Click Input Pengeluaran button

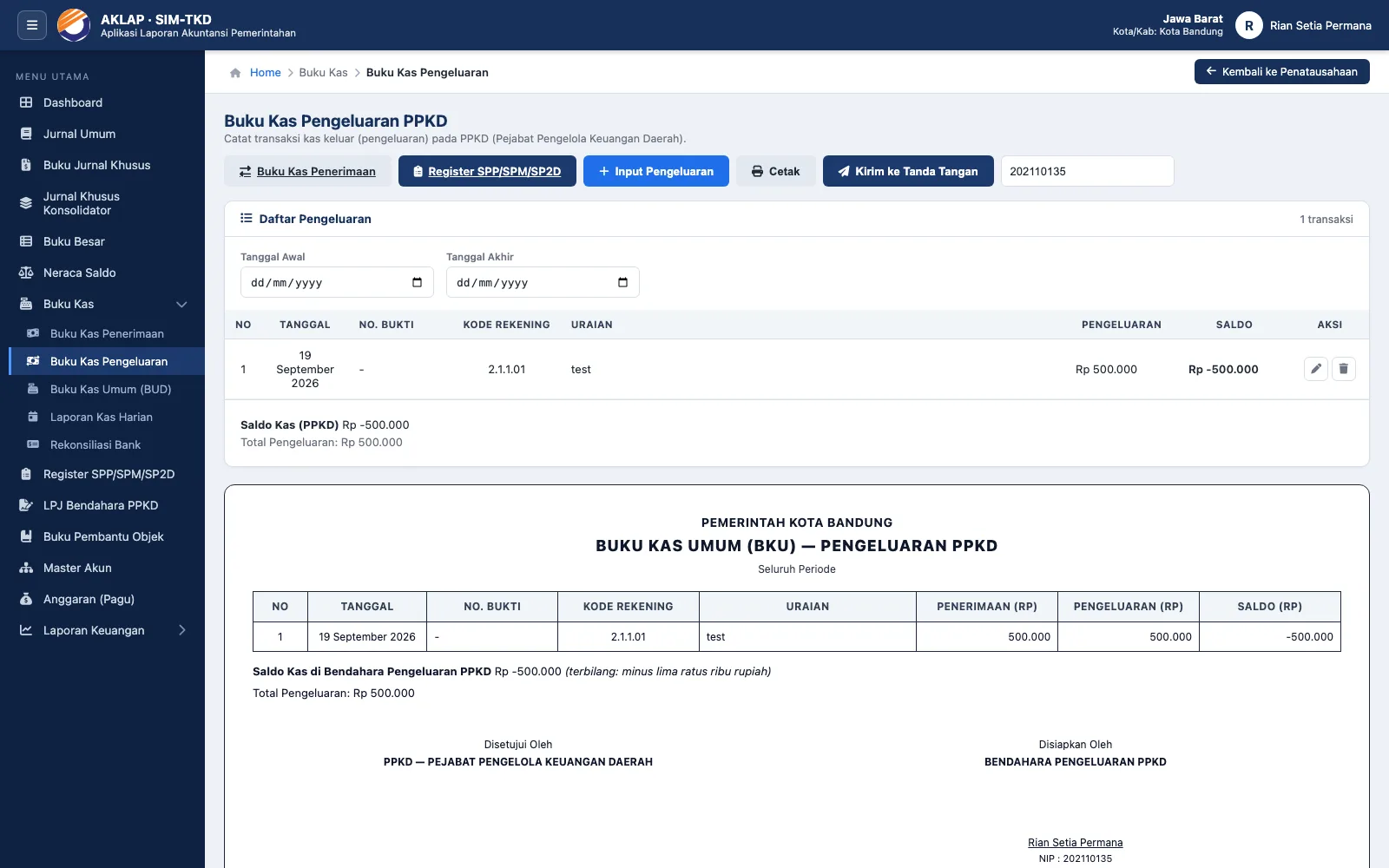(x=656, y=171)
